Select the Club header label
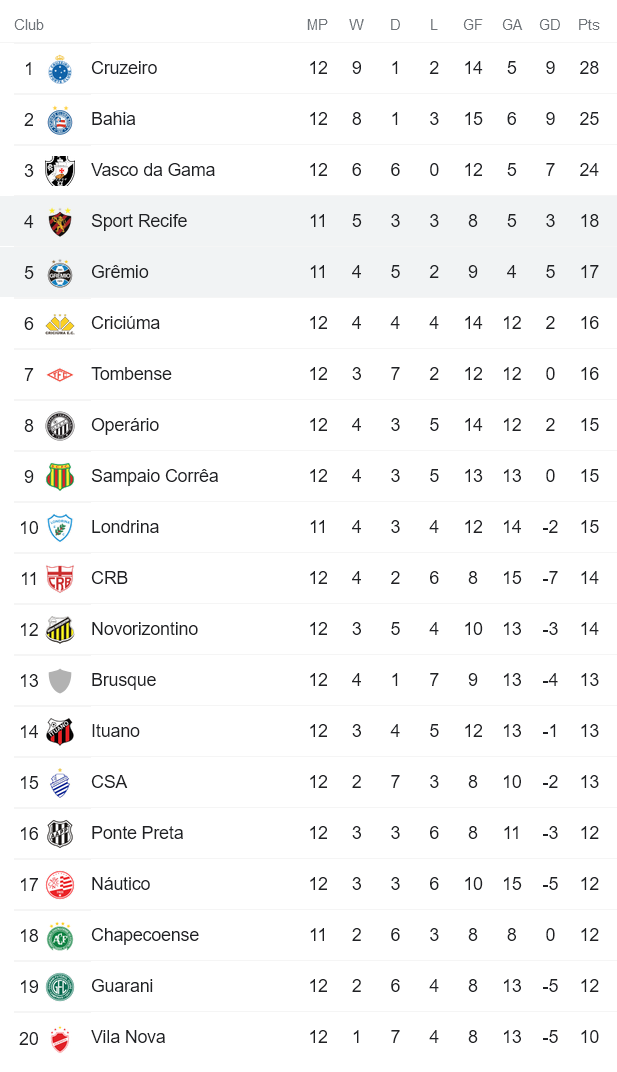This screenshot has height=1072, width=617. click(x=29, y=25)
